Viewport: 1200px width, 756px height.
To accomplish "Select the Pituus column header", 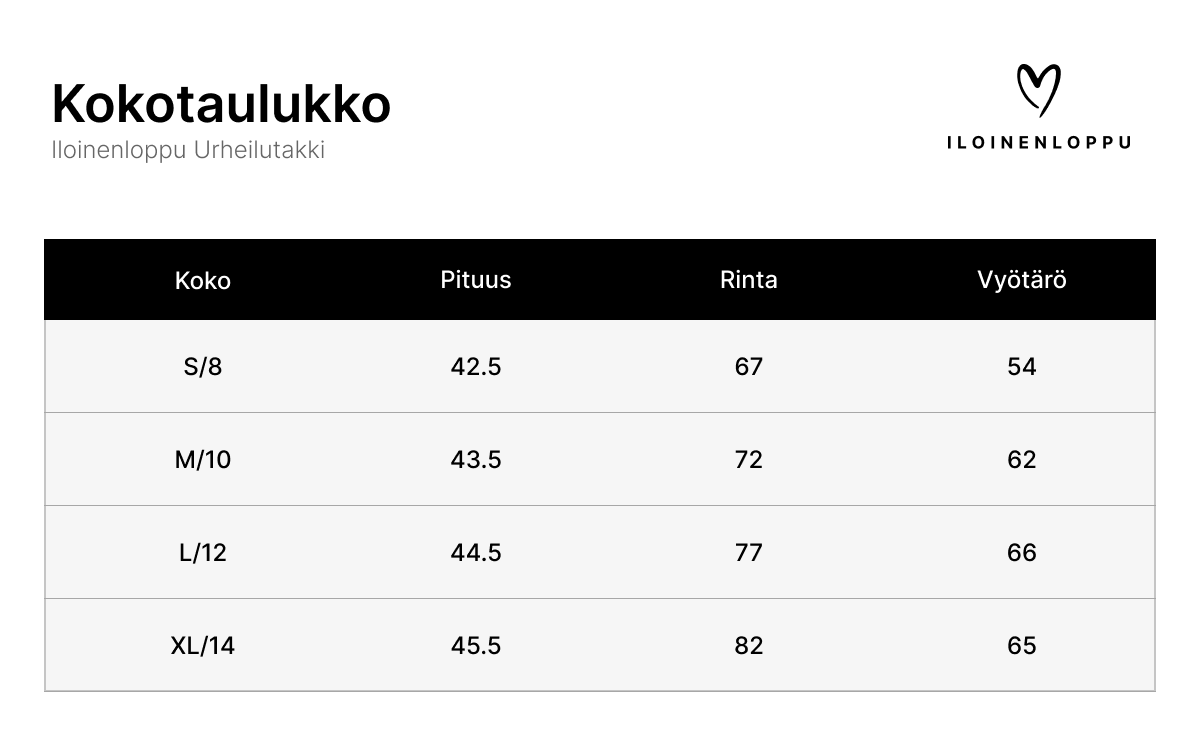I will pyautogui.click(x=476, y=280).
